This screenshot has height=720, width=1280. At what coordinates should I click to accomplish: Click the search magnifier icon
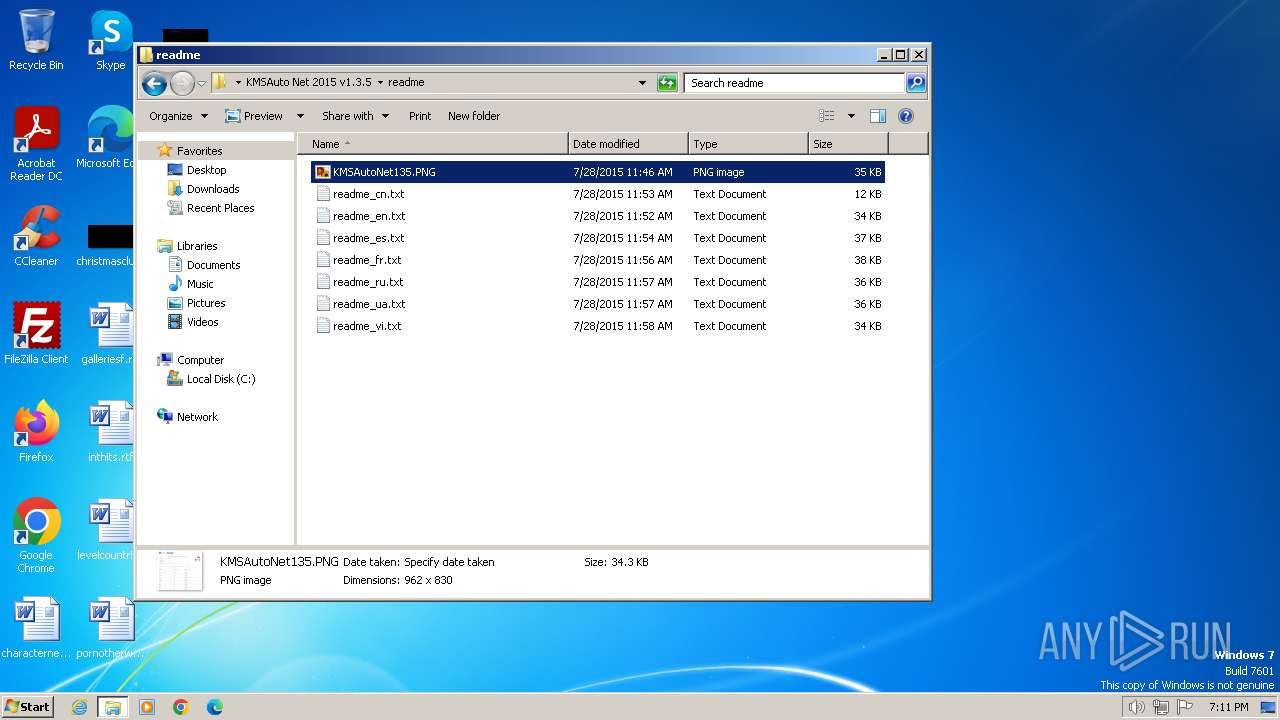point(916,83)
